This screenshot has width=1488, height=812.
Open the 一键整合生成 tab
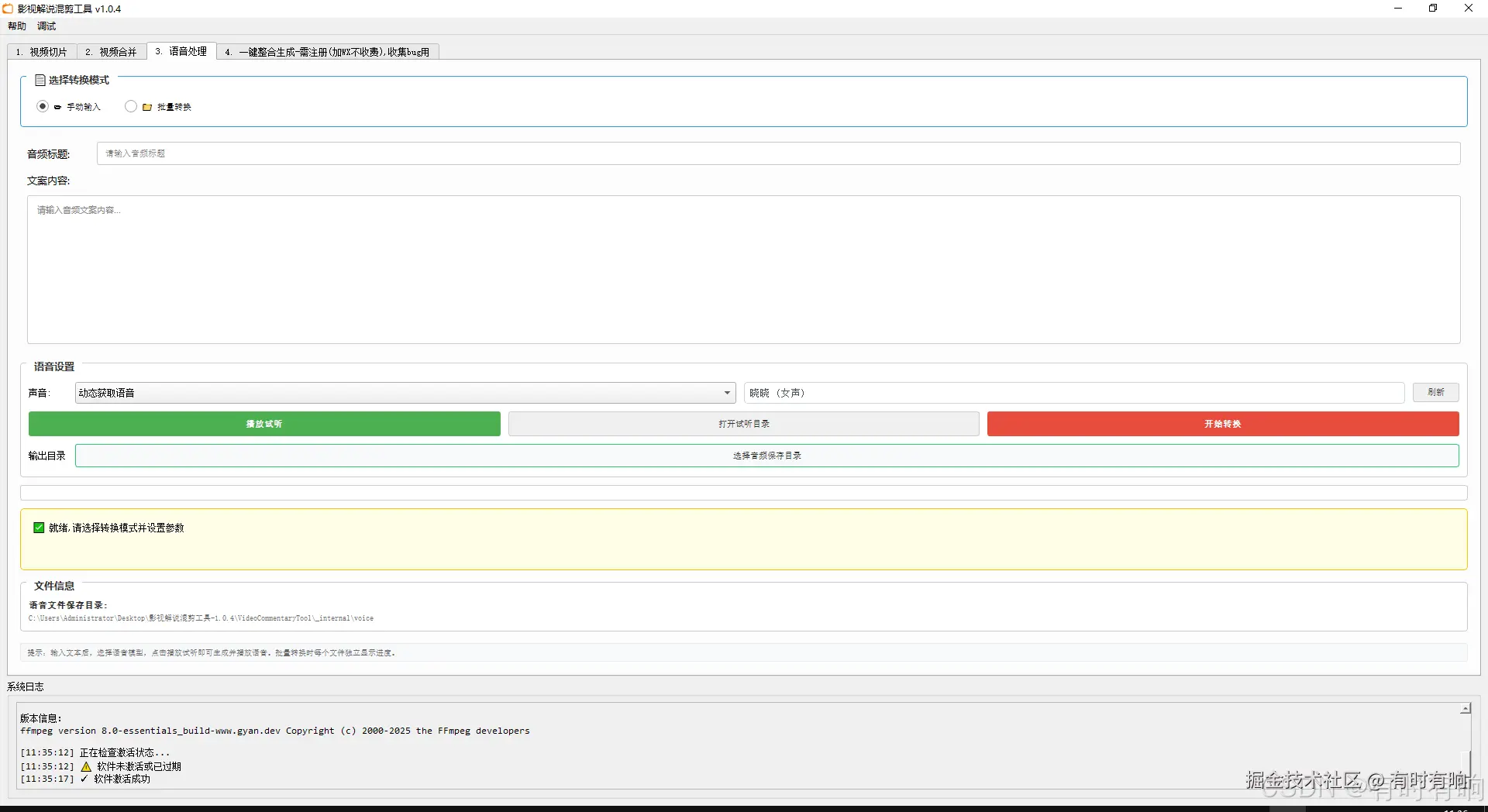coord(327,52)
